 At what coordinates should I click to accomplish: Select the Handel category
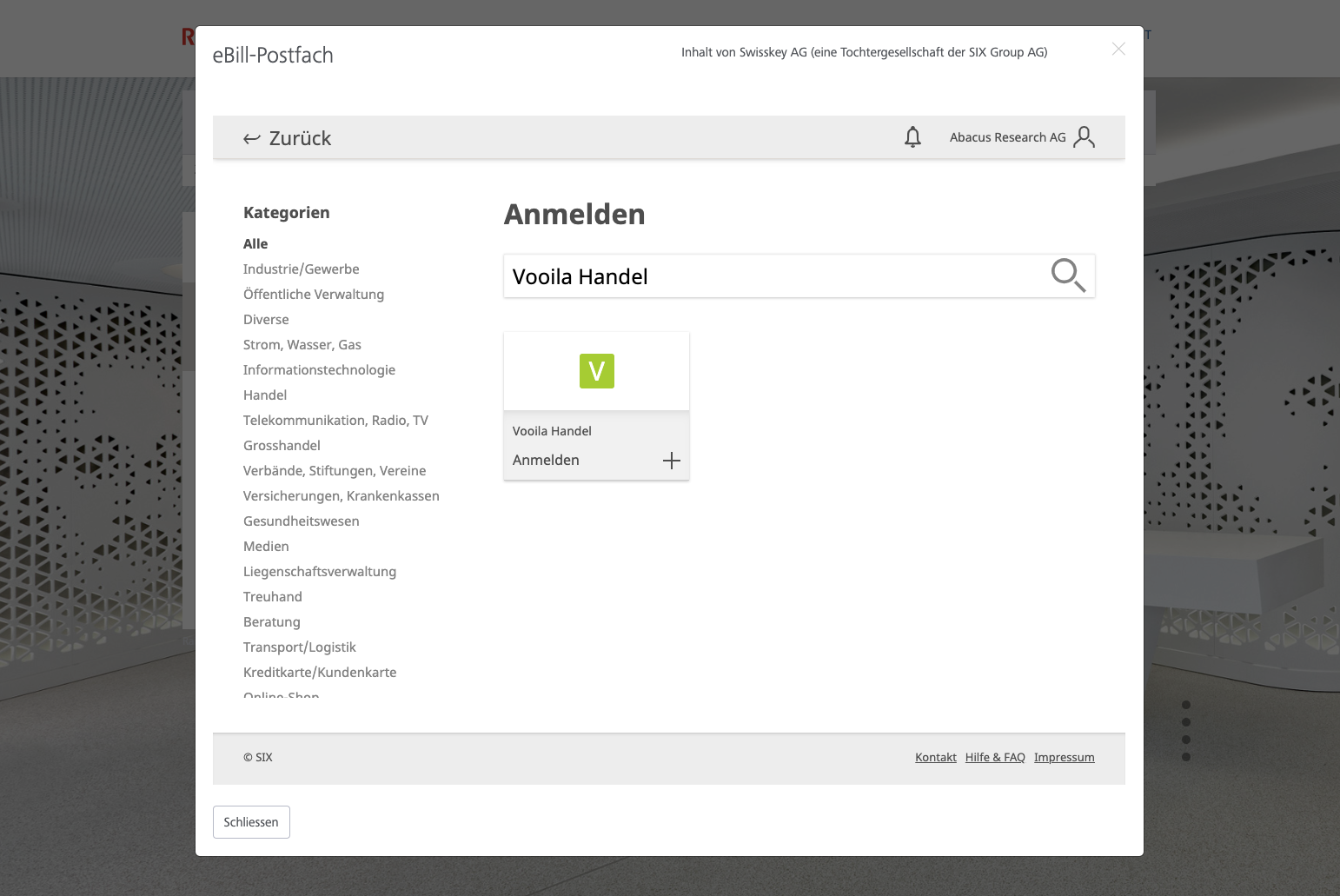(x=265, y=395)
